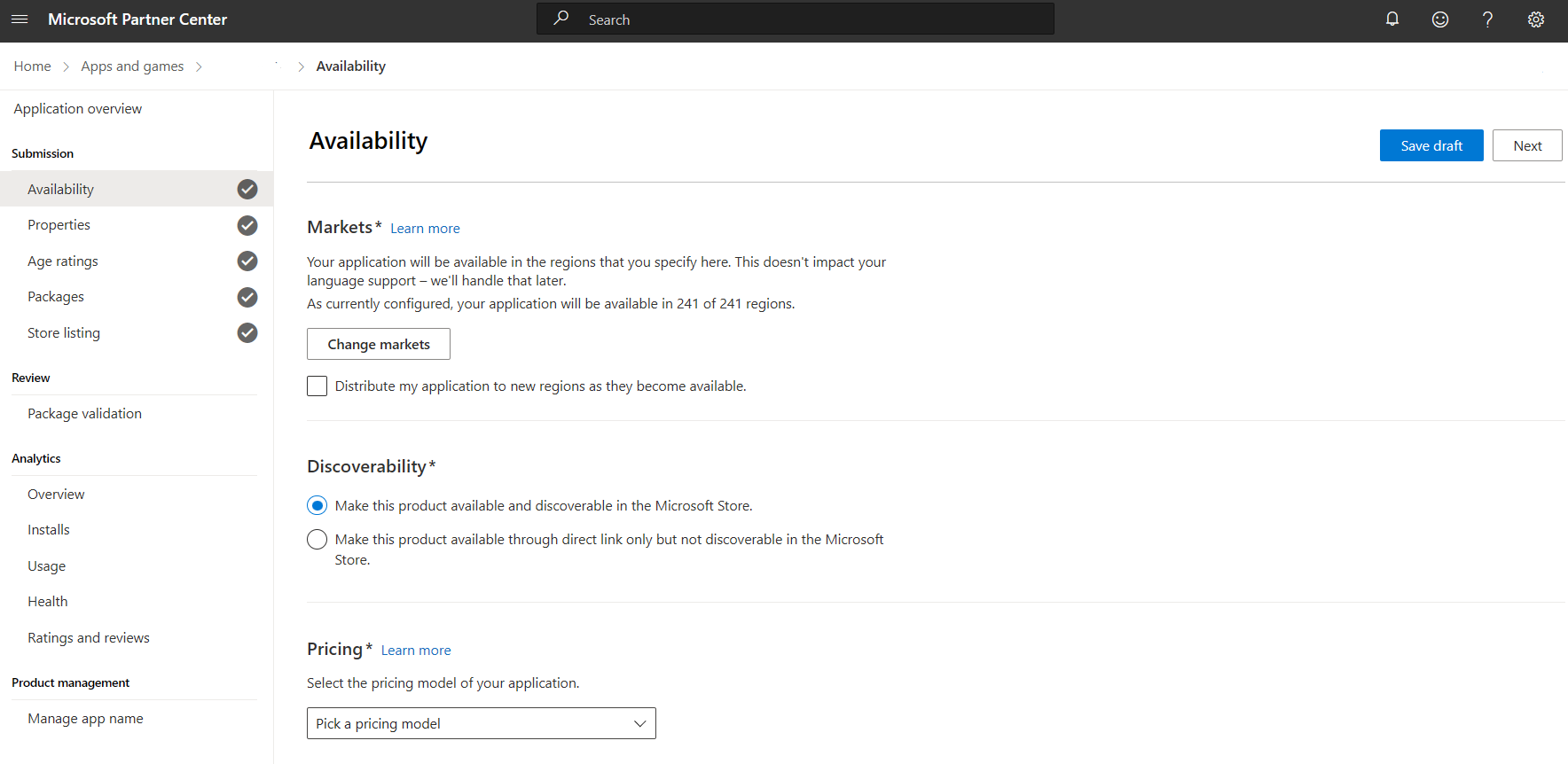Open the Age ratings page
1568x764 pixels.
[63, 261]
